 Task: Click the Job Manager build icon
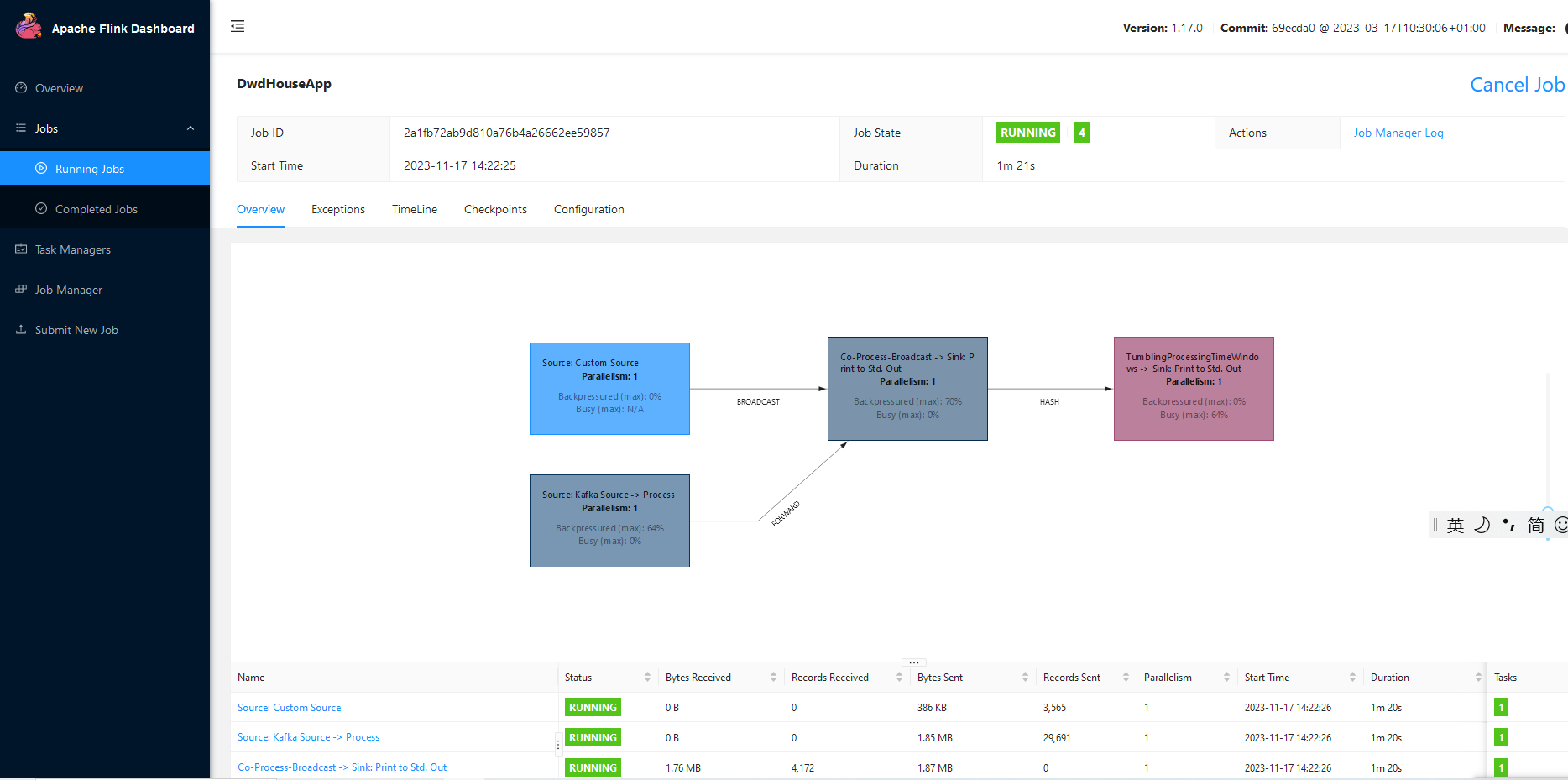pos(21,290)
